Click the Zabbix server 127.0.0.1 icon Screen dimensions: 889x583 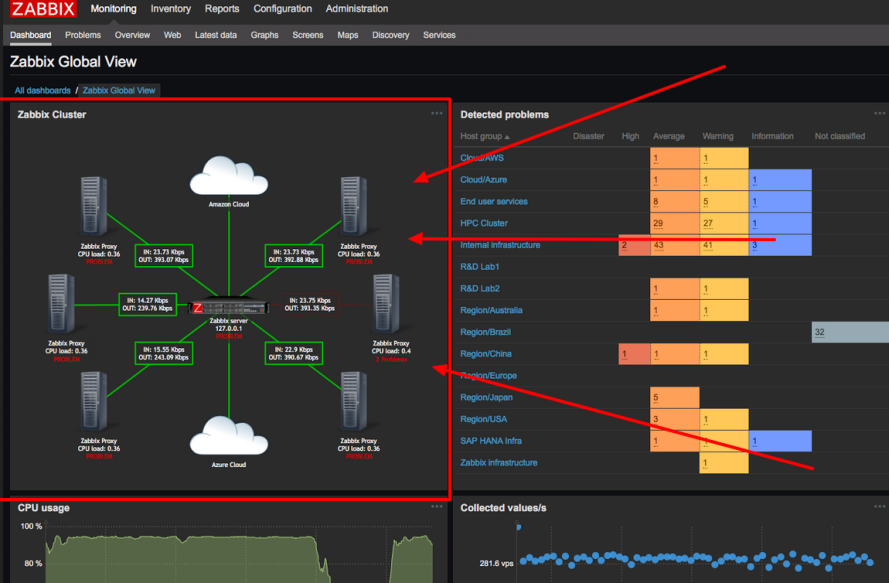point(228,308)
